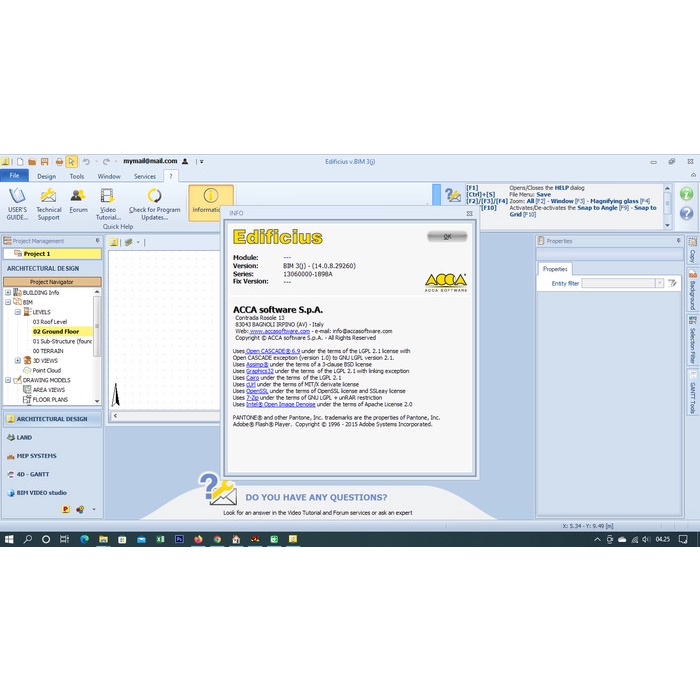Open the Cairo license link
700x700 pixels.
(252, 378)
